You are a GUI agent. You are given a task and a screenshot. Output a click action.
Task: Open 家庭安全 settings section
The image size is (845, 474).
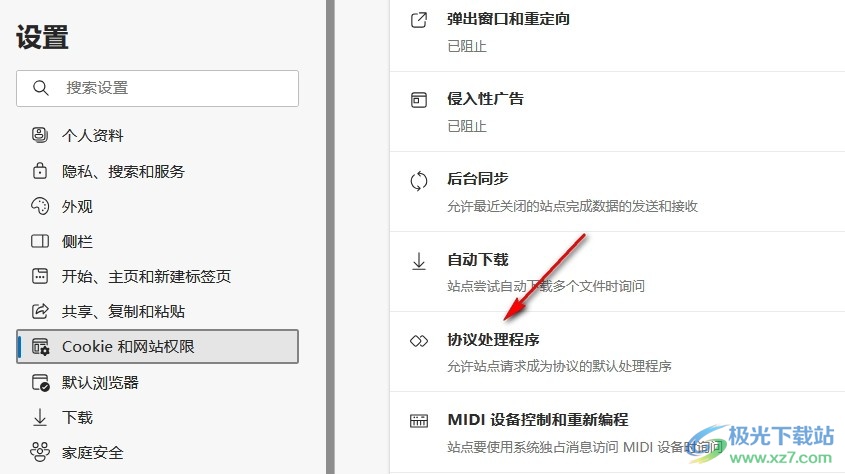pos(93,452)
